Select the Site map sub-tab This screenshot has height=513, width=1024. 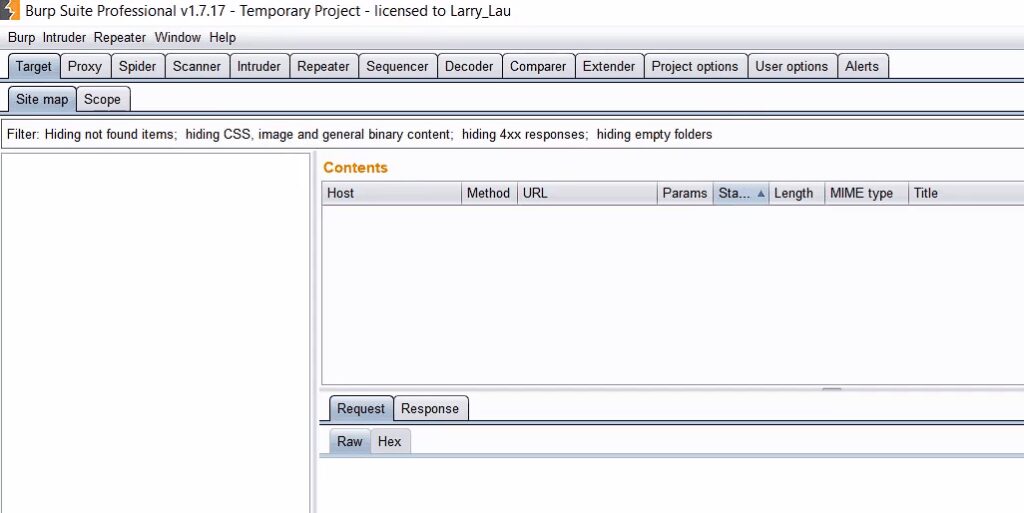pos(42,100)
